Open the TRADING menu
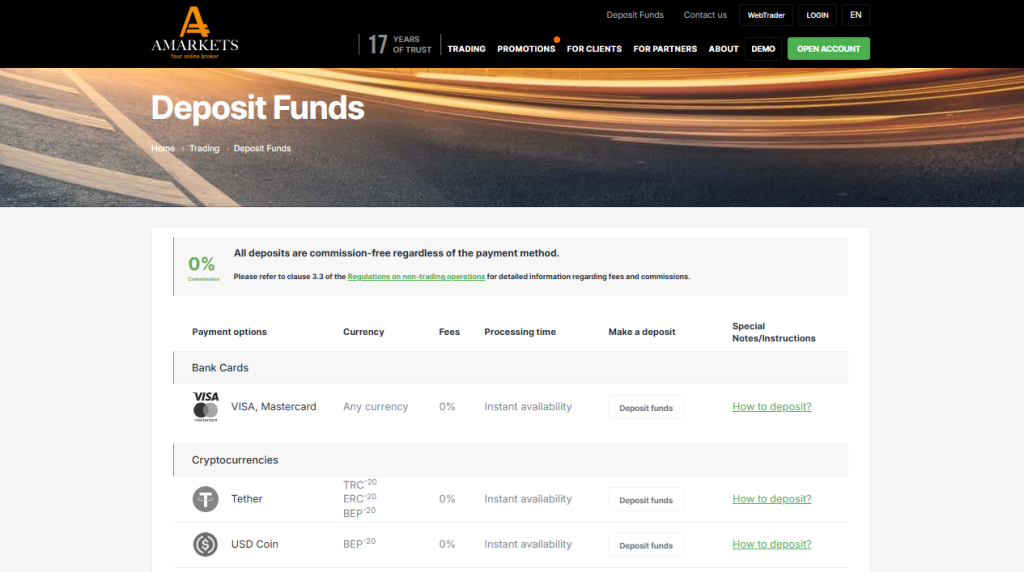This screenshot has height=572, width=1024. coord(466,49)
